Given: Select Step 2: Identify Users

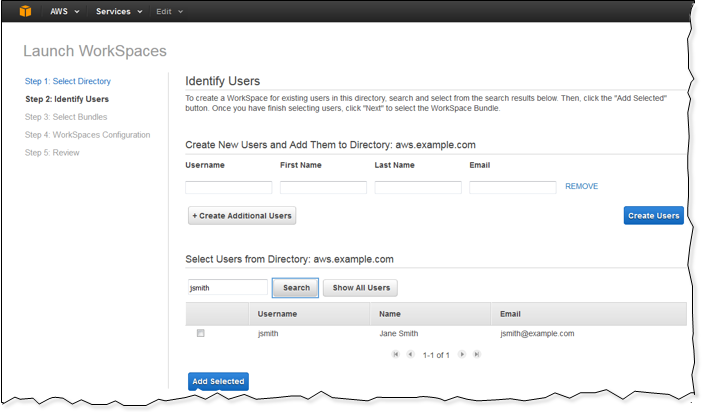Looking at the screenshot, I should pyautogui.click(x=67, y=99).
